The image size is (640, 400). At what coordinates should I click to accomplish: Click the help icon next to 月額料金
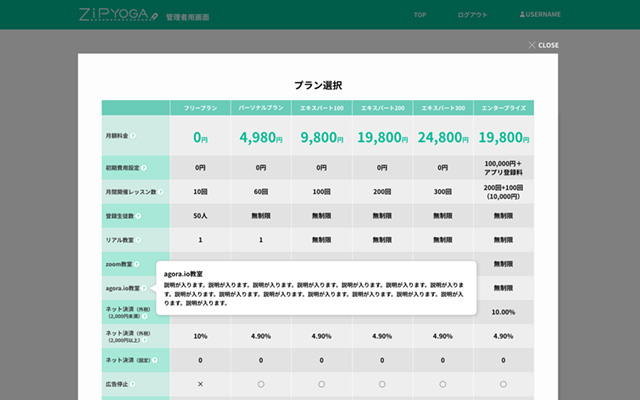coord(134,135)
